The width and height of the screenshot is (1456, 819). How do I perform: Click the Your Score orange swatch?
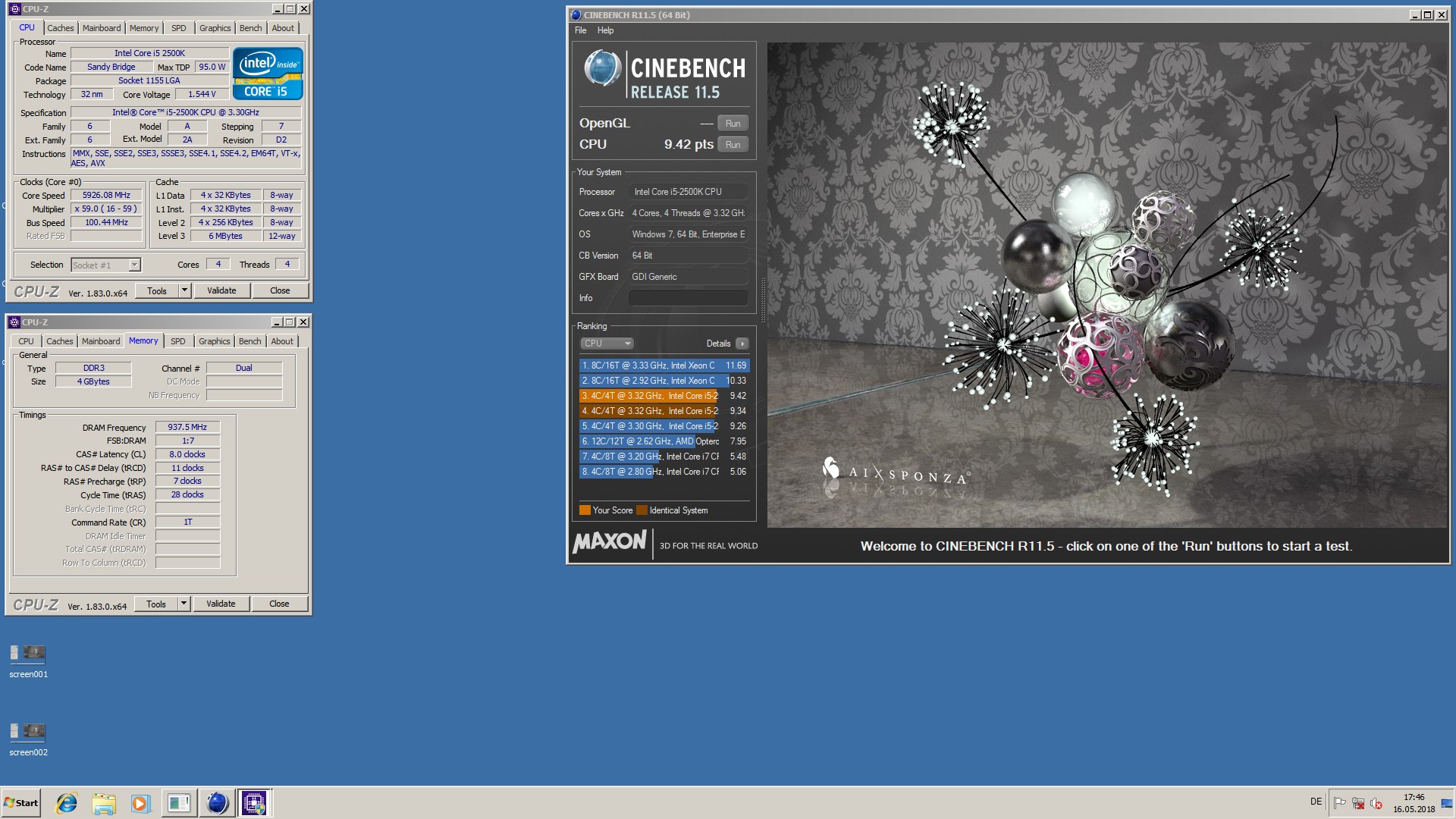[x=585, y=510]
